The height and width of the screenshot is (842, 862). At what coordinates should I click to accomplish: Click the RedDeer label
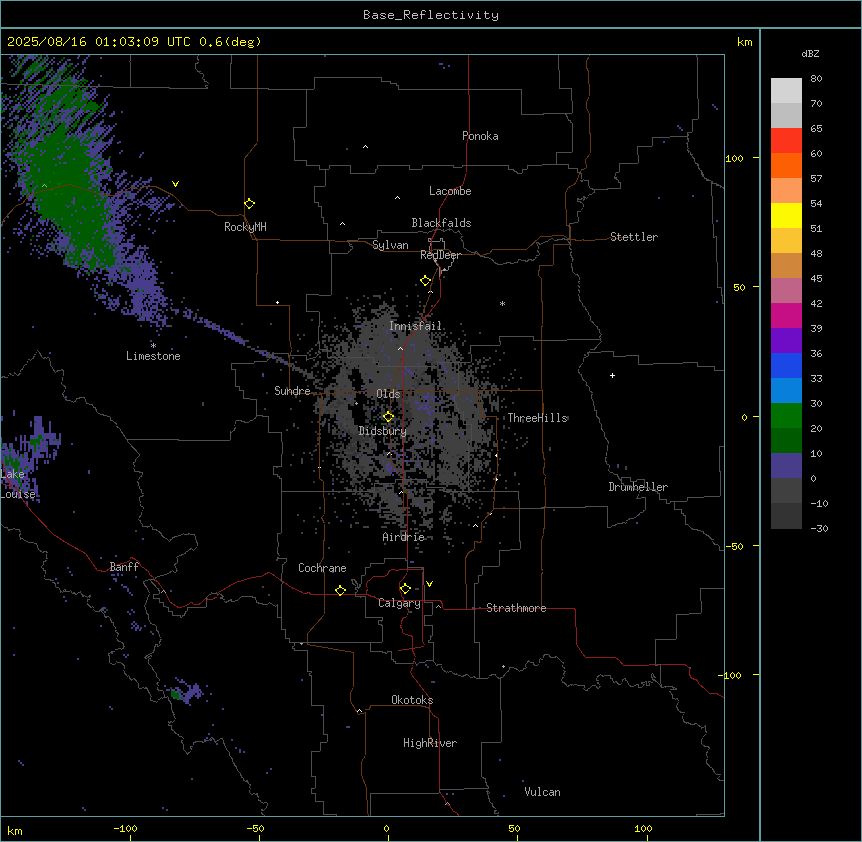(x=440, y=255)
